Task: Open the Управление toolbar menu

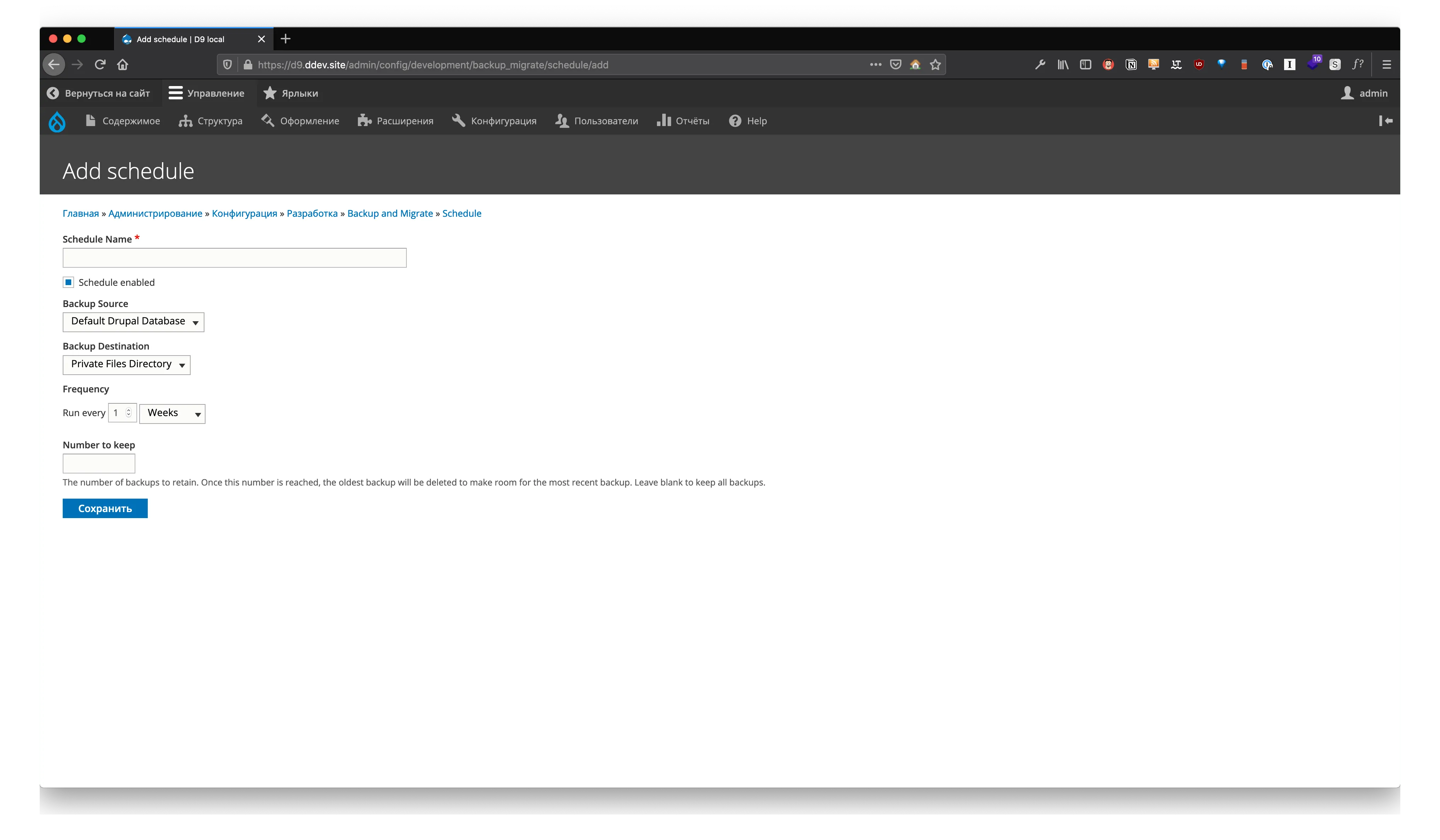Action: [x=206, y=93]
